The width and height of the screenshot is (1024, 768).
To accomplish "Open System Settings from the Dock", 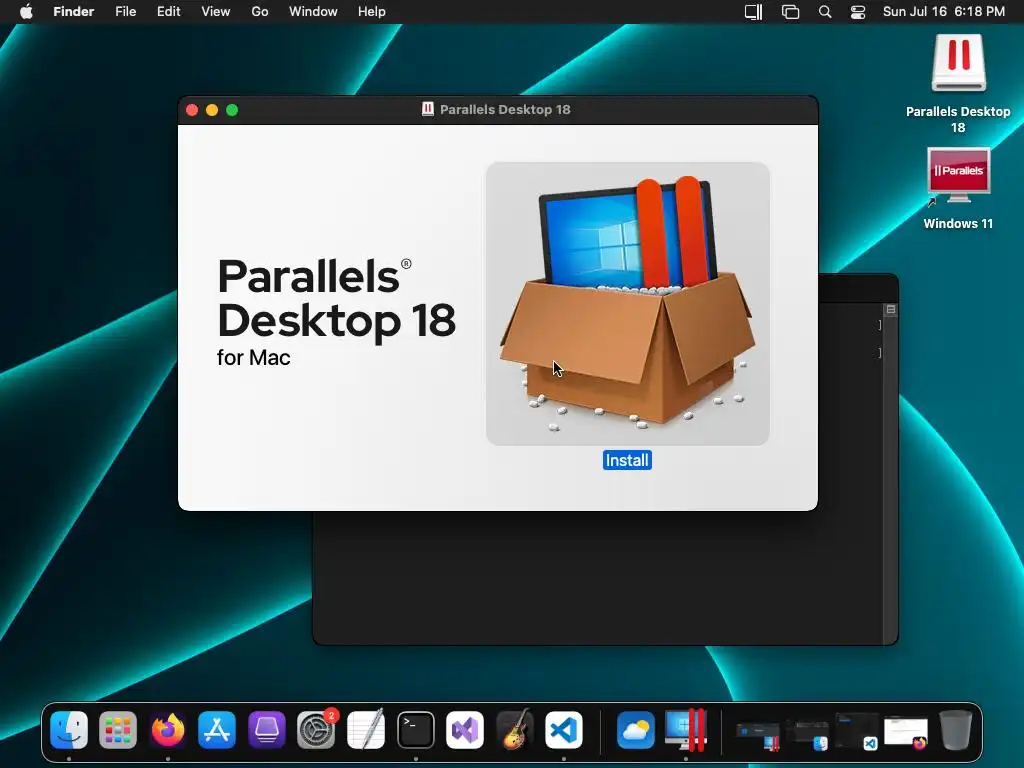I will [316, 729].
